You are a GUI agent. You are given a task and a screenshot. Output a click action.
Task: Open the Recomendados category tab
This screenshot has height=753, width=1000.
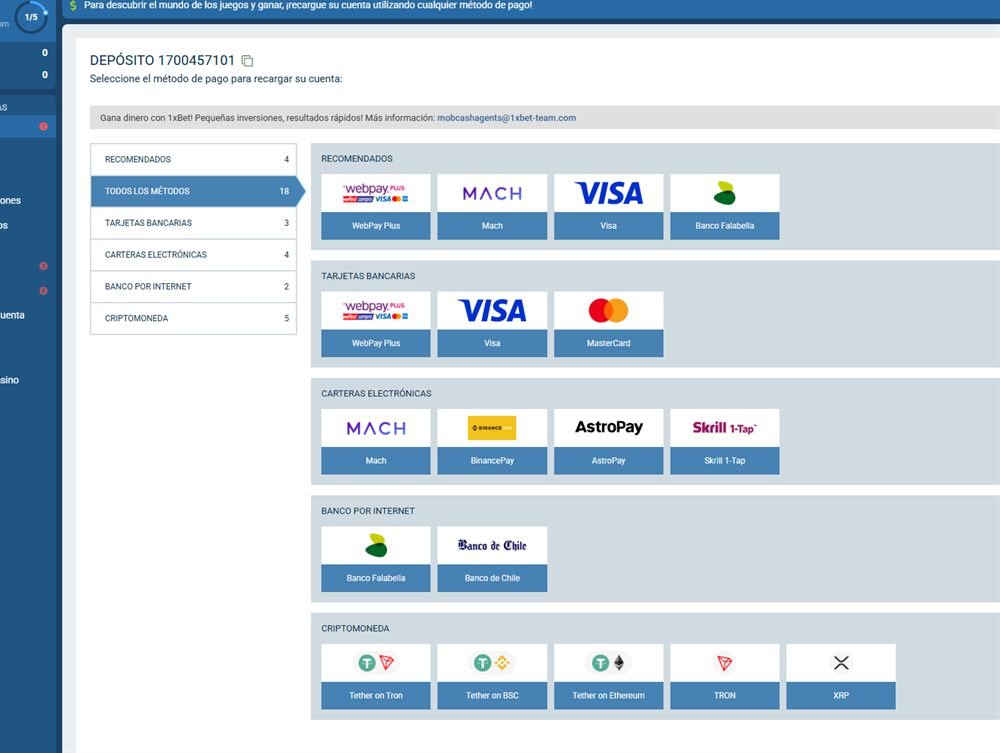tap(193, 159)
